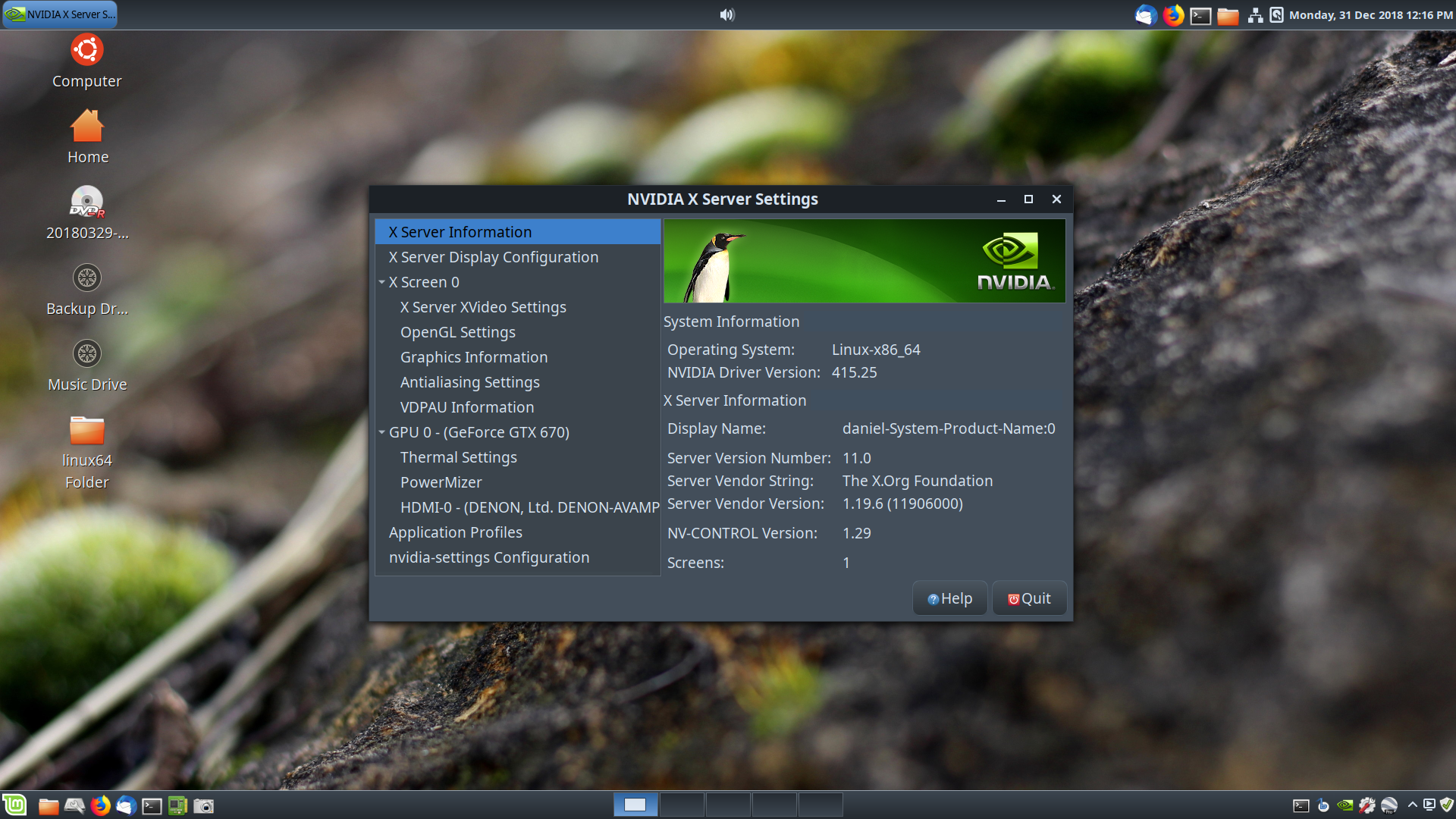Switch to the second workspace
1456x819 pixels.
click(682, 805)
